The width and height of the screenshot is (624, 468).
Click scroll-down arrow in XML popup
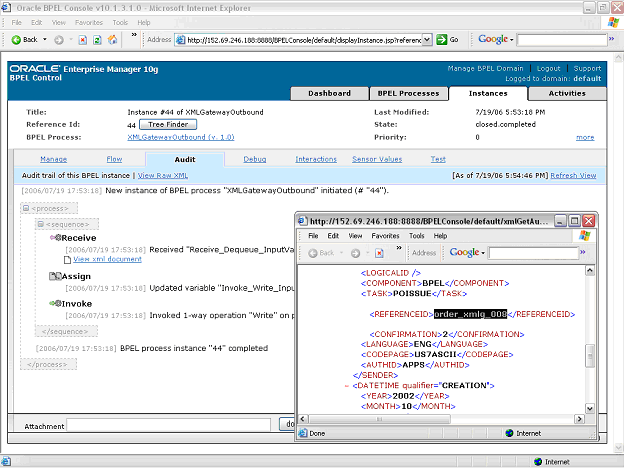pos(590,408)
